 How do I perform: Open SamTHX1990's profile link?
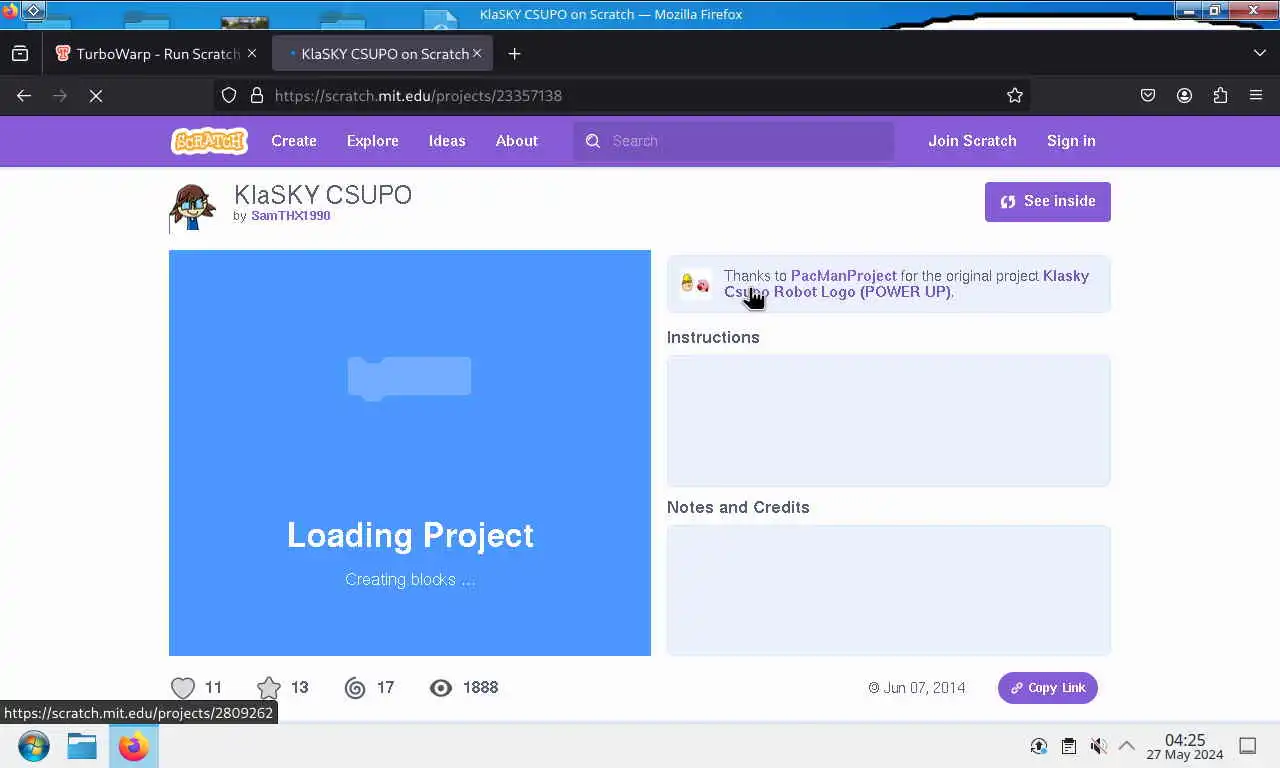tap(290, 216)
